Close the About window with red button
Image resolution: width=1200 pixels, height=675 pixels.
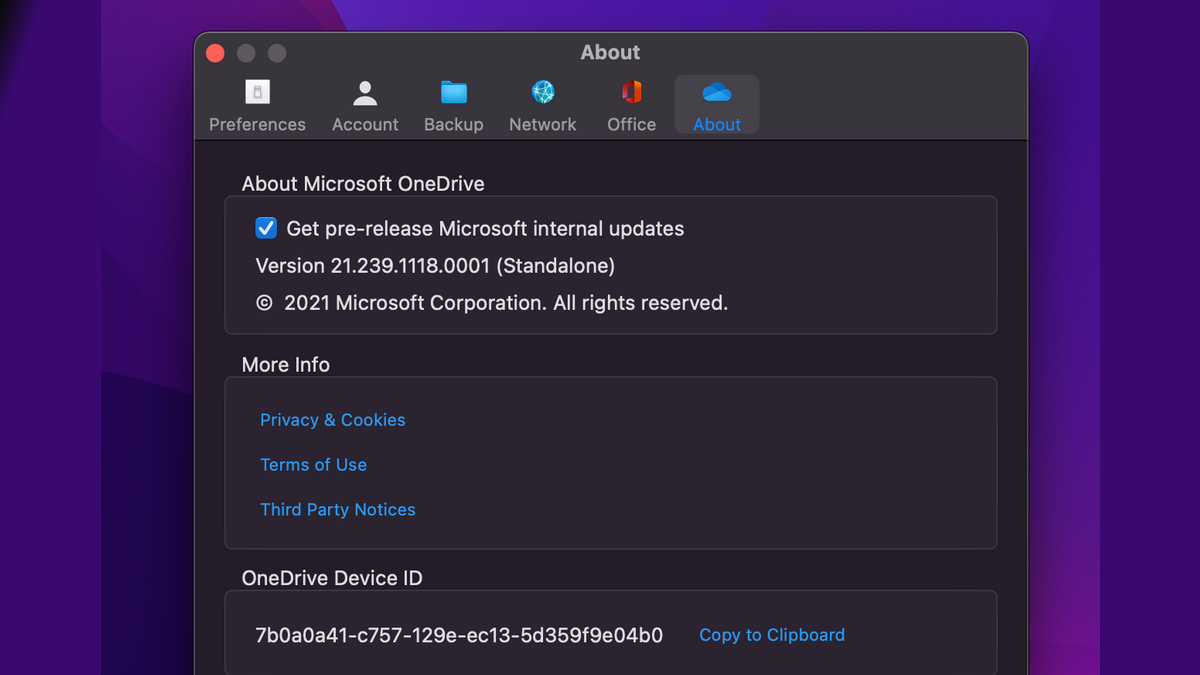click(215, 53)
